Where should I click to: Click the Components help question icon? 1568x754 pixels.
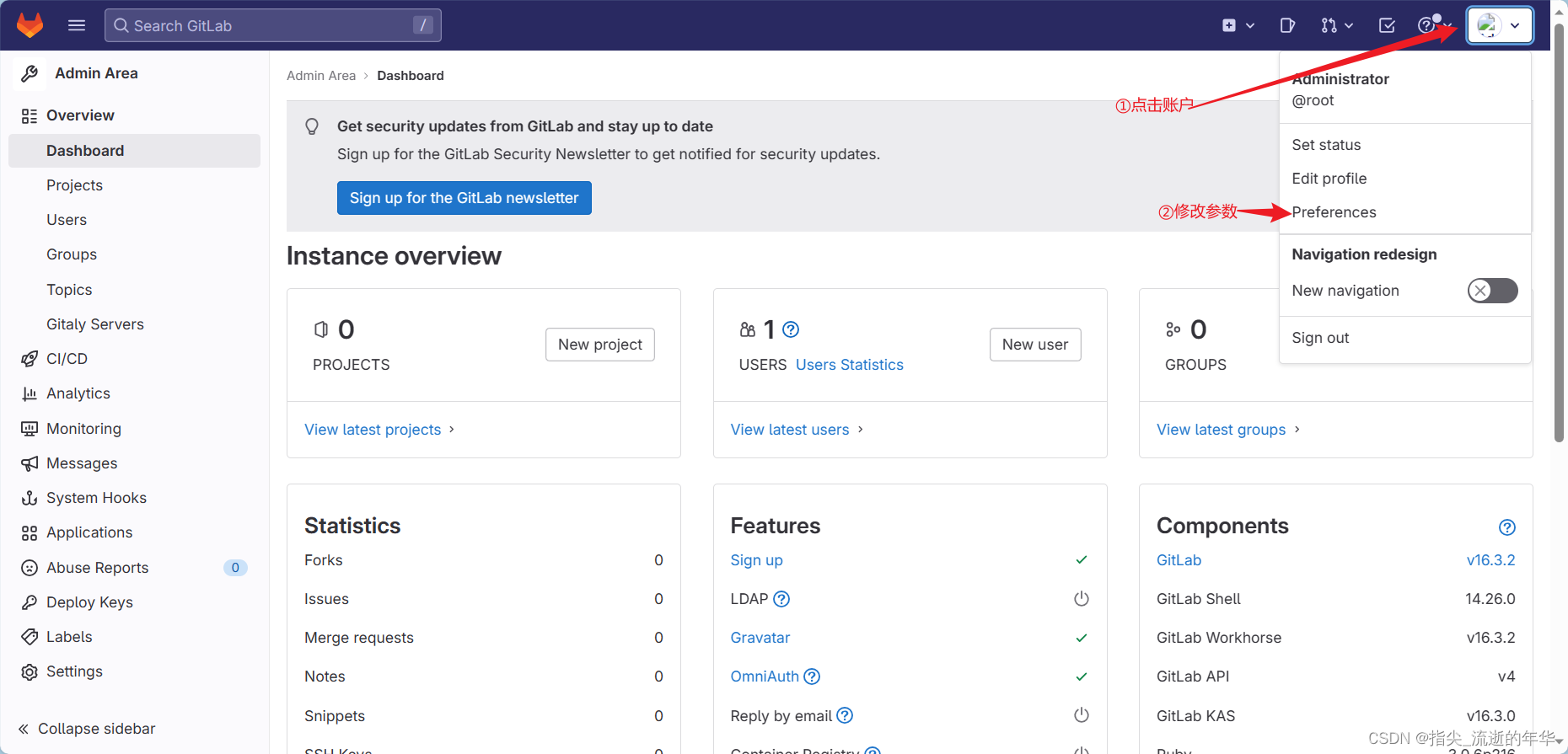click(1507, 527)
